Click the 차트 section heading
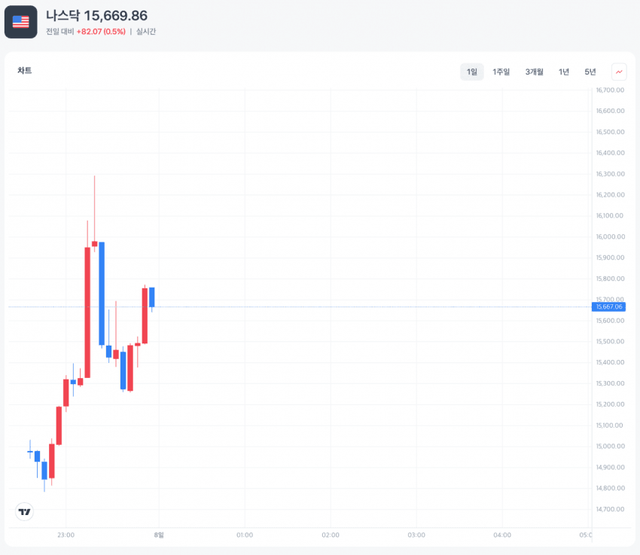This screenshot has height=555, width=640. (24, 71)
